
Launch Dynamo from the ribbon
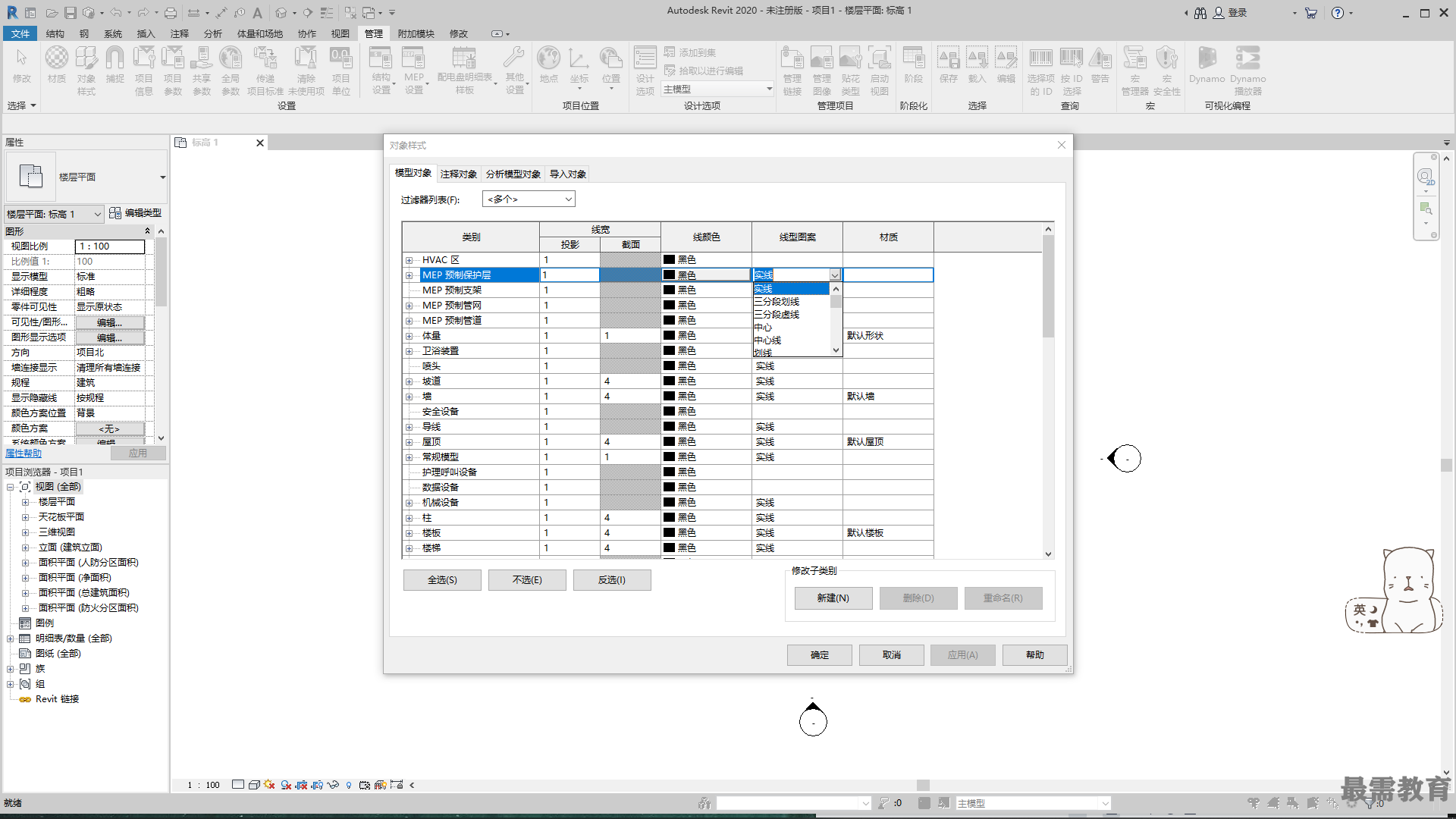coord(1207,64)
